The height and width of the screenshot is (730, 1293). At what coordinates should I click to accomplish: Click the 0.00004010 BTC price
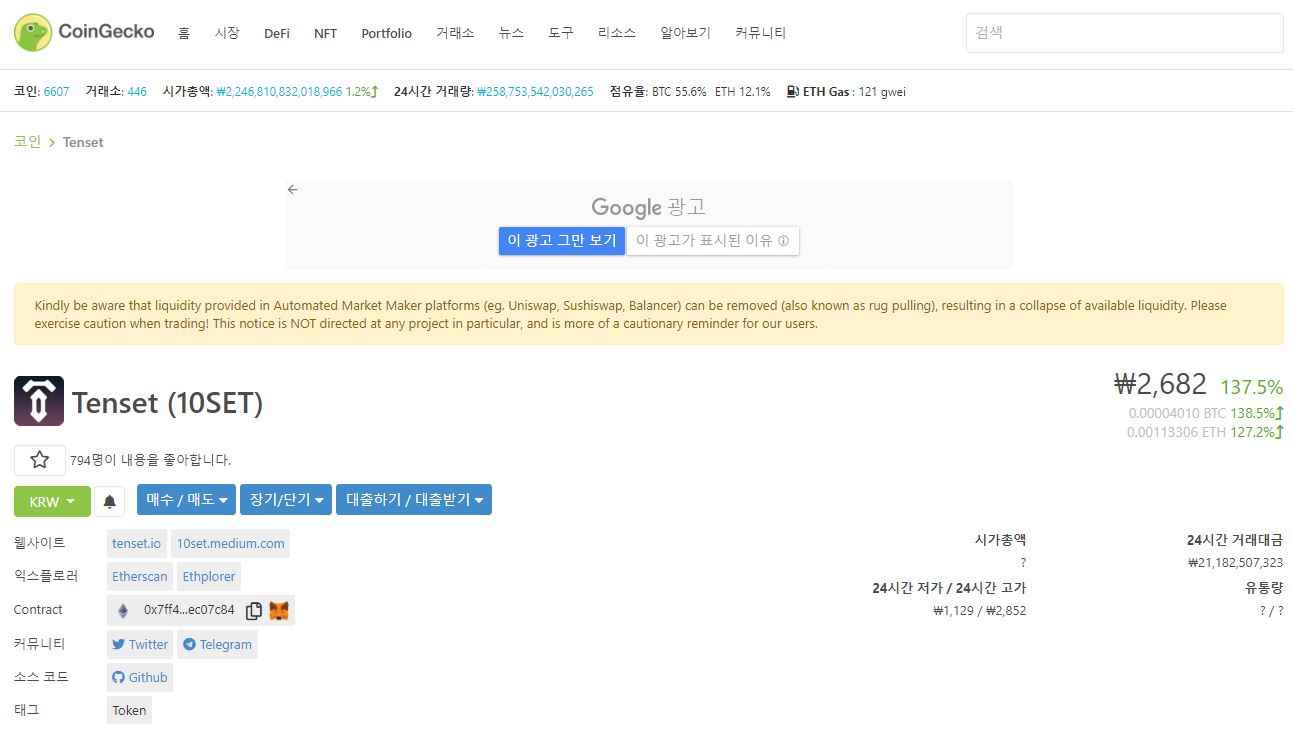click(x=1177, y=413)
